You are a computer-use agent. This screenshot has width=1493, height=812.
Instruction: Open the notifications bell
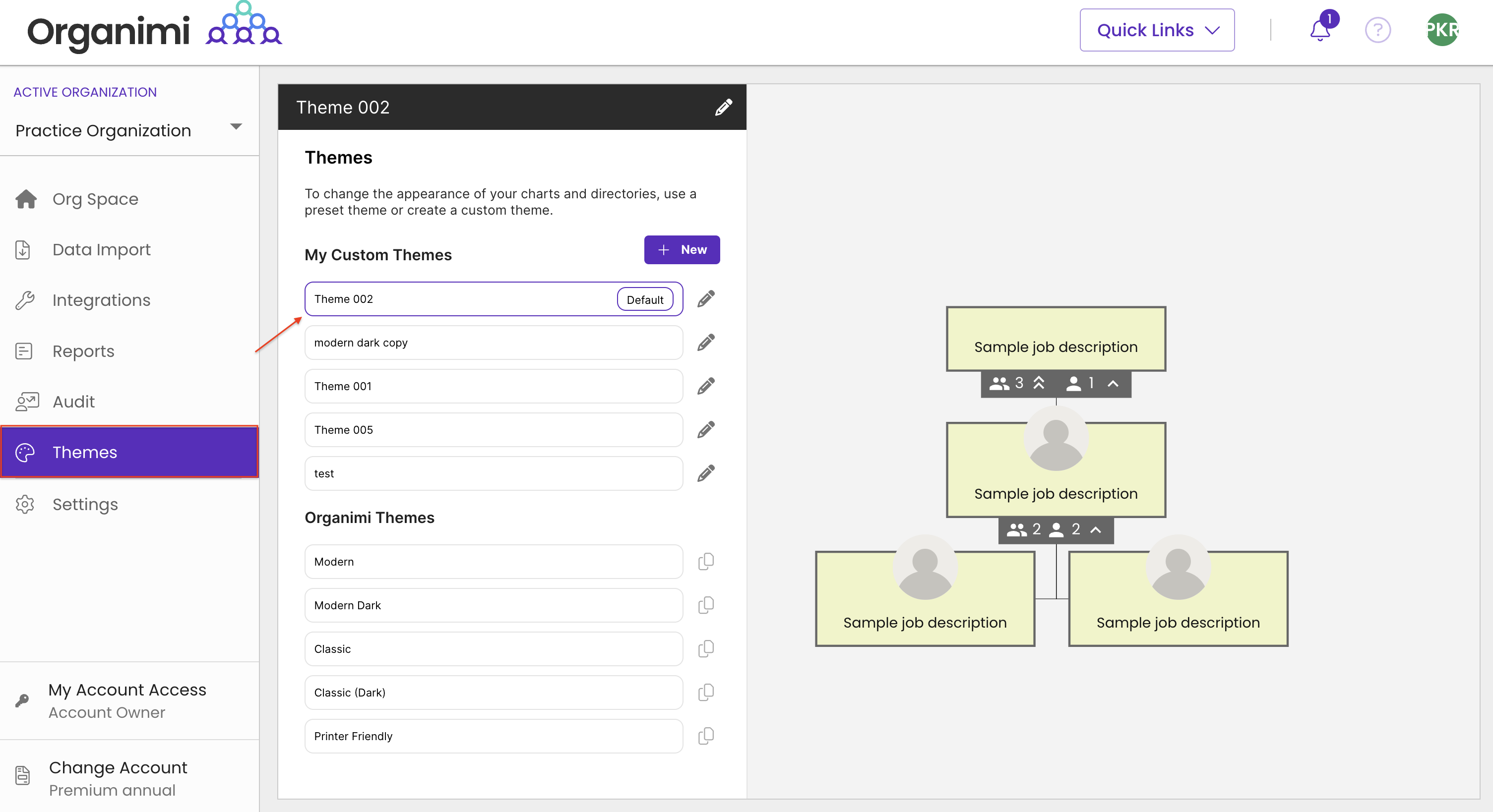tap(1320, 30)
